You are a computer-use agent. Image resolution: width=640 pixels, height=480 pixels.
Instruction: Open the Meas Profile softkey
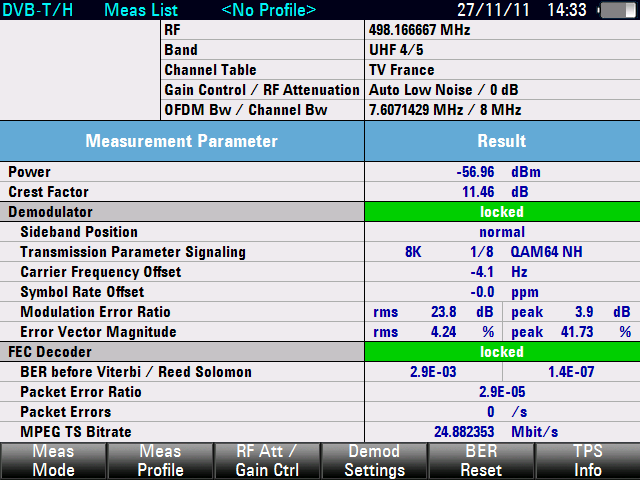click(160, 461)
